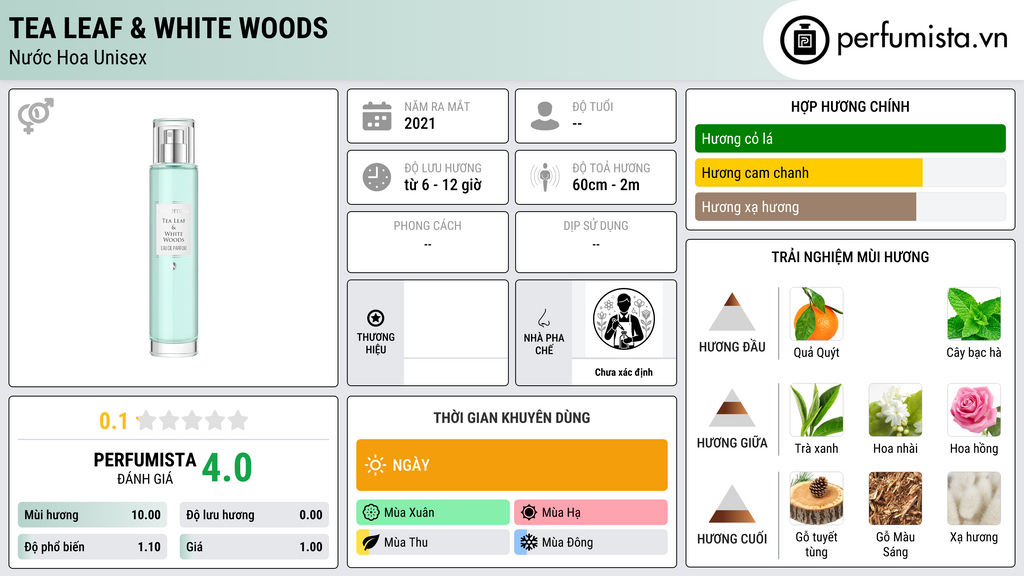The width and height of the screenshot is (1024, 576).
Task: Click the Nước Hoa Unisex subtitle
Action: [x=78, y=58]
